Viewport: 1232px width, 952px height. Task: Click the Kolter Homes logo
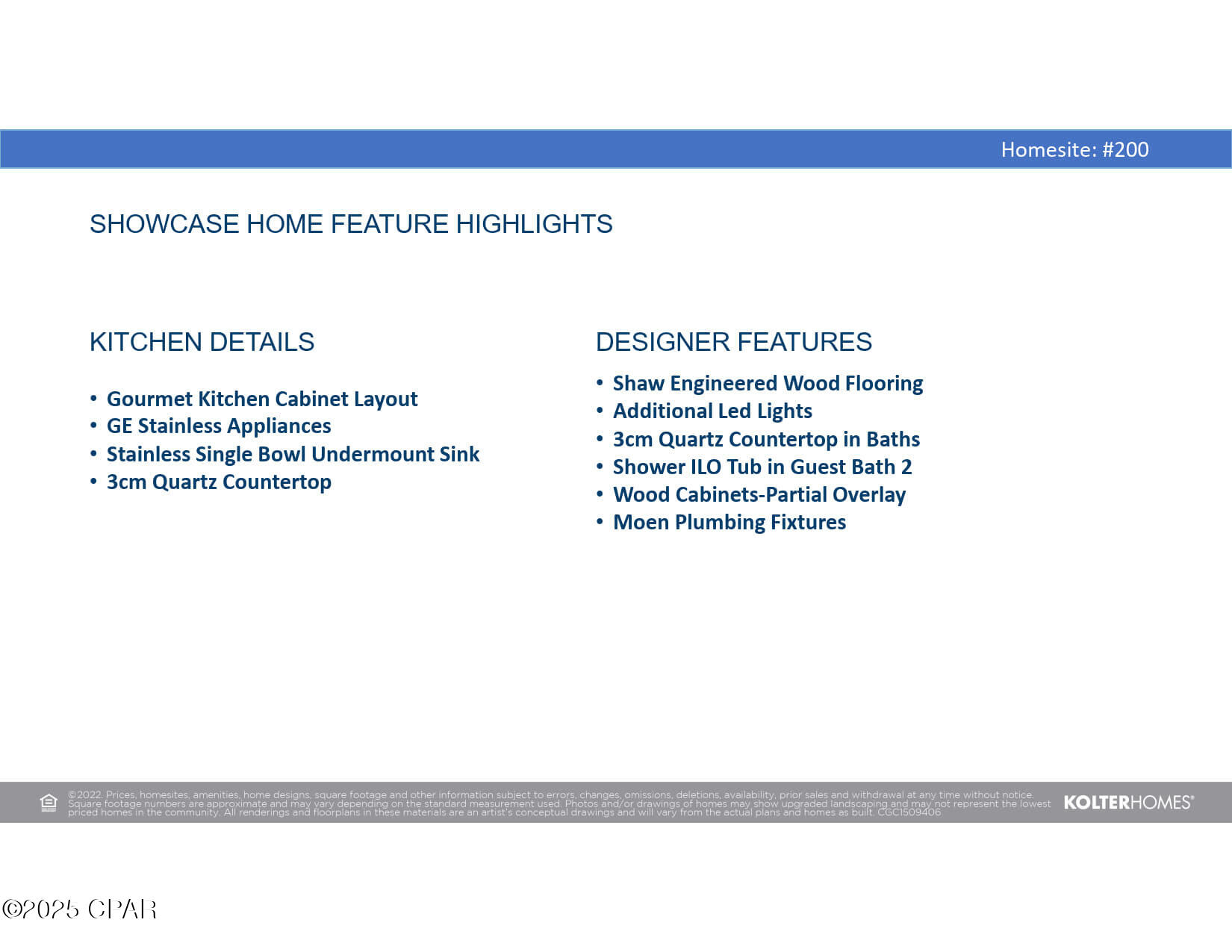pyautogui.click(x=1128, y=803)
